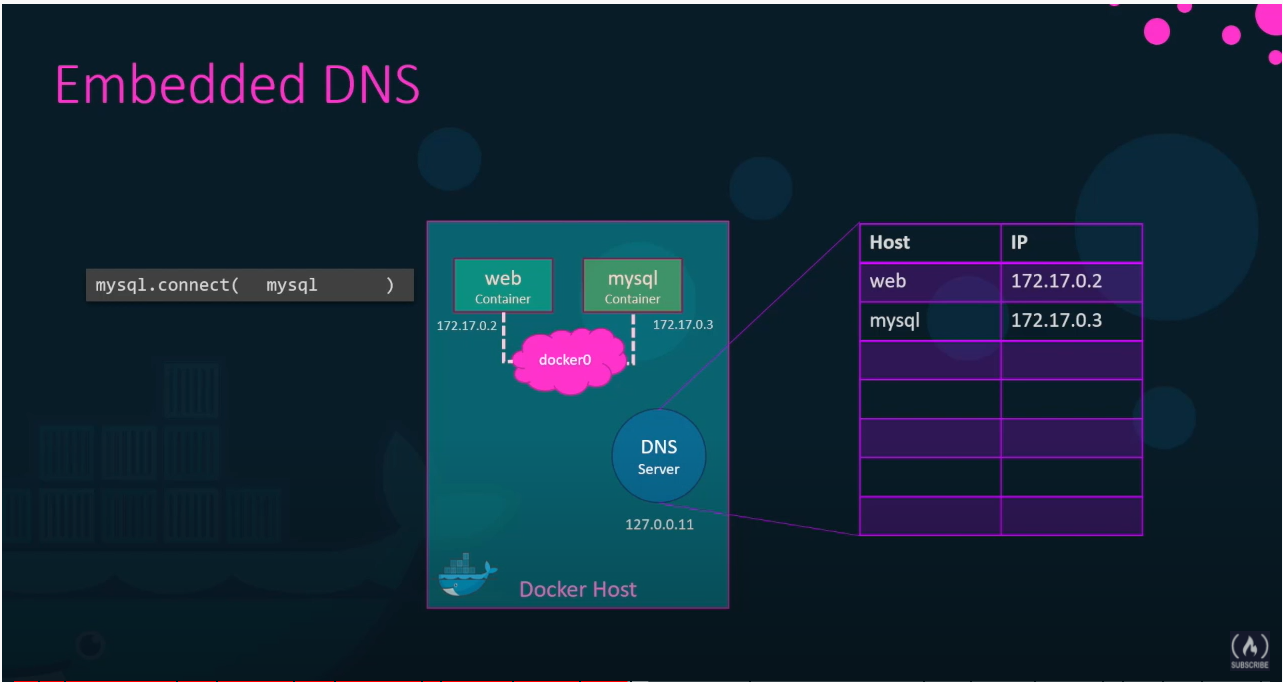The image size is (1283, 682).
Task: Select the pink docker0 cloud shape
Action: point(566,360)
